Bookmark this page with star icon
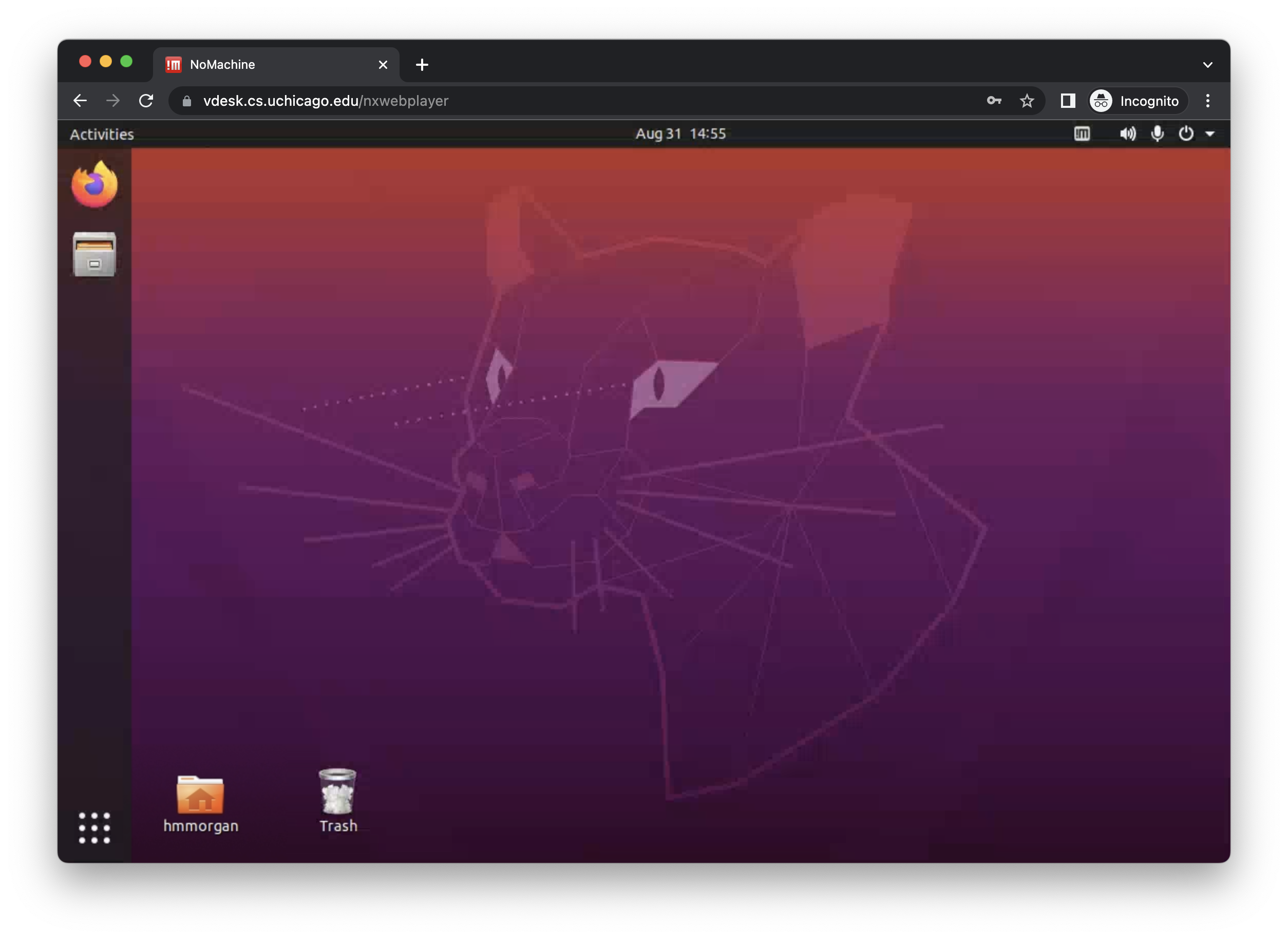This screenshot has height=939, width=1288. pyautogui.click(x=1027, y=101)
